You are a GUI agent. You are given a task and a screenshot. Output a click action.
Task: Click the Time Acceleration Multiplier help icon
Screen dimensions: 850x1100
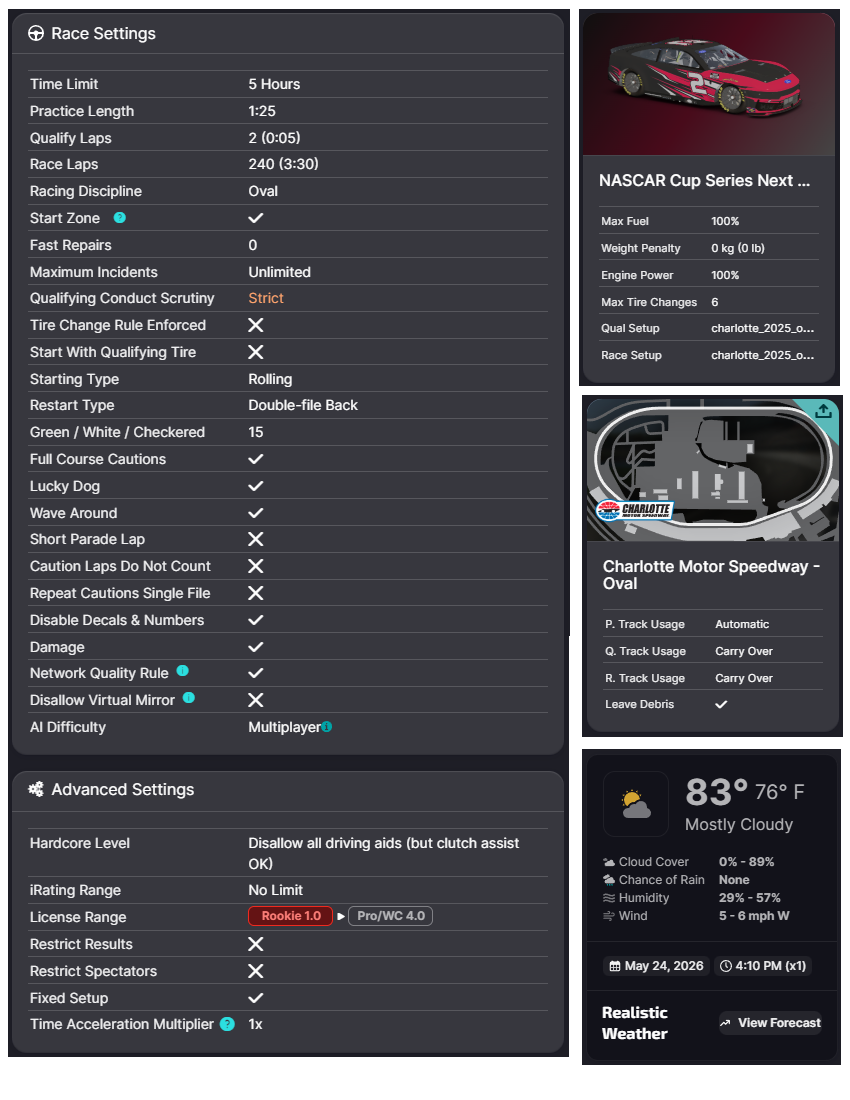tap(227, 1024)
